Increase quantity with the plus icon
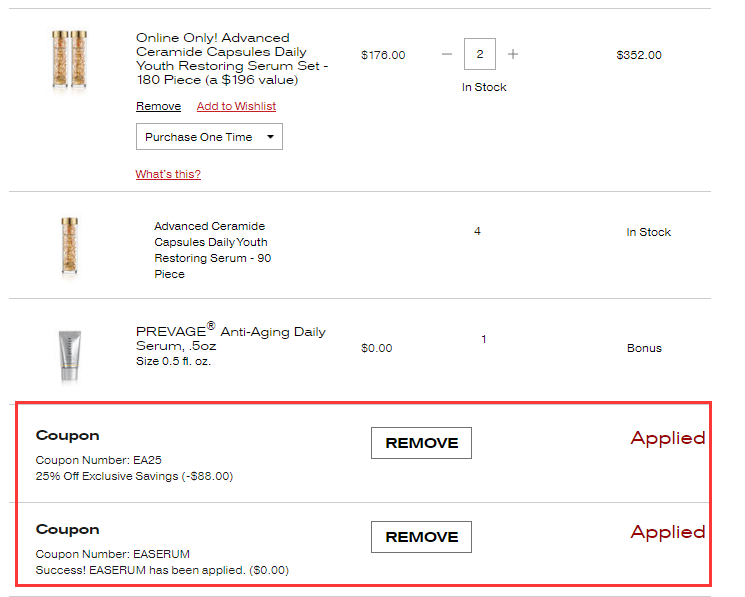745x597 pixels. pyautogui.click(x=513, y=54)
